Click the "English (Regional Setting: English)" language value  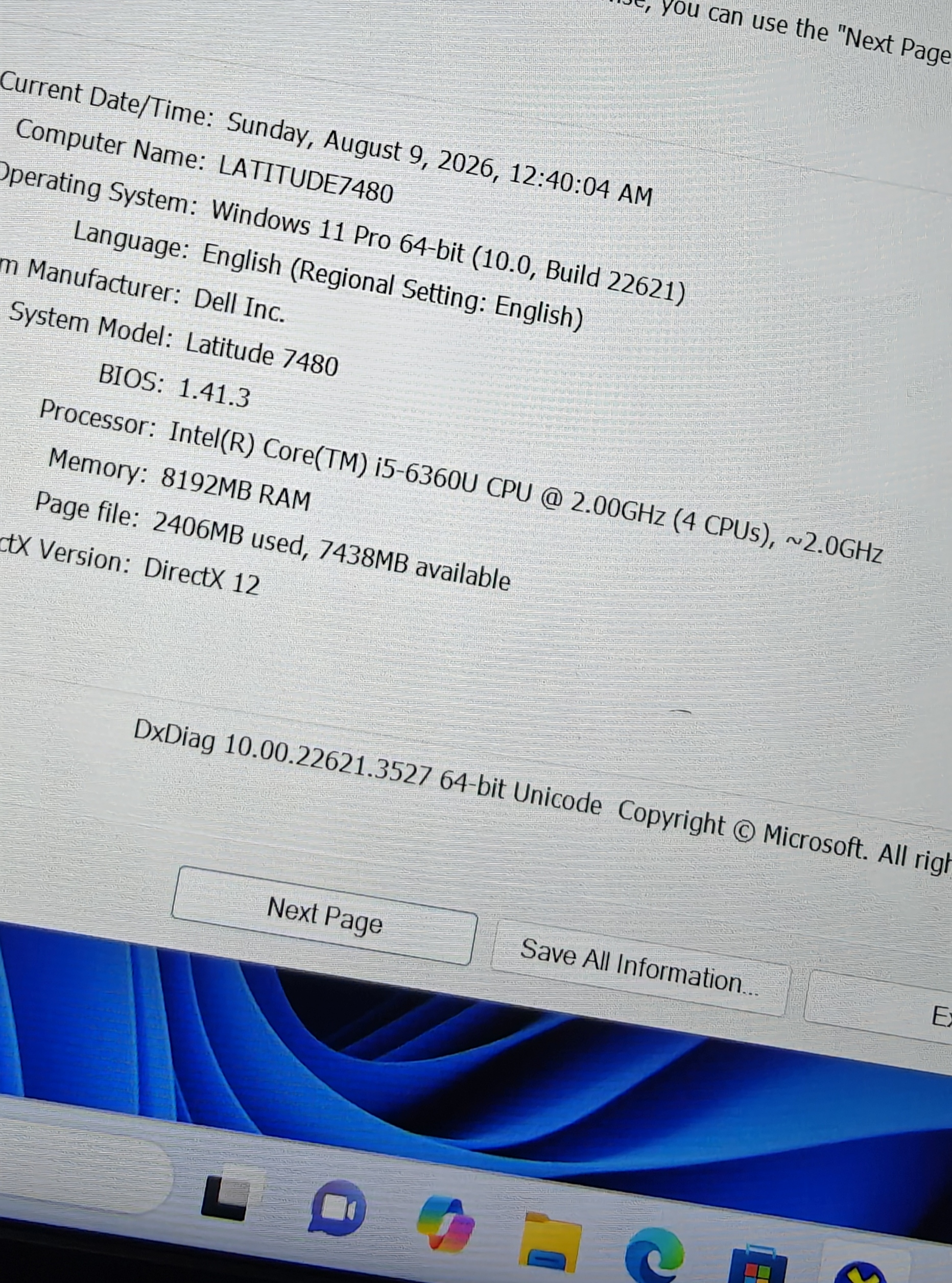tap(392, 287)
